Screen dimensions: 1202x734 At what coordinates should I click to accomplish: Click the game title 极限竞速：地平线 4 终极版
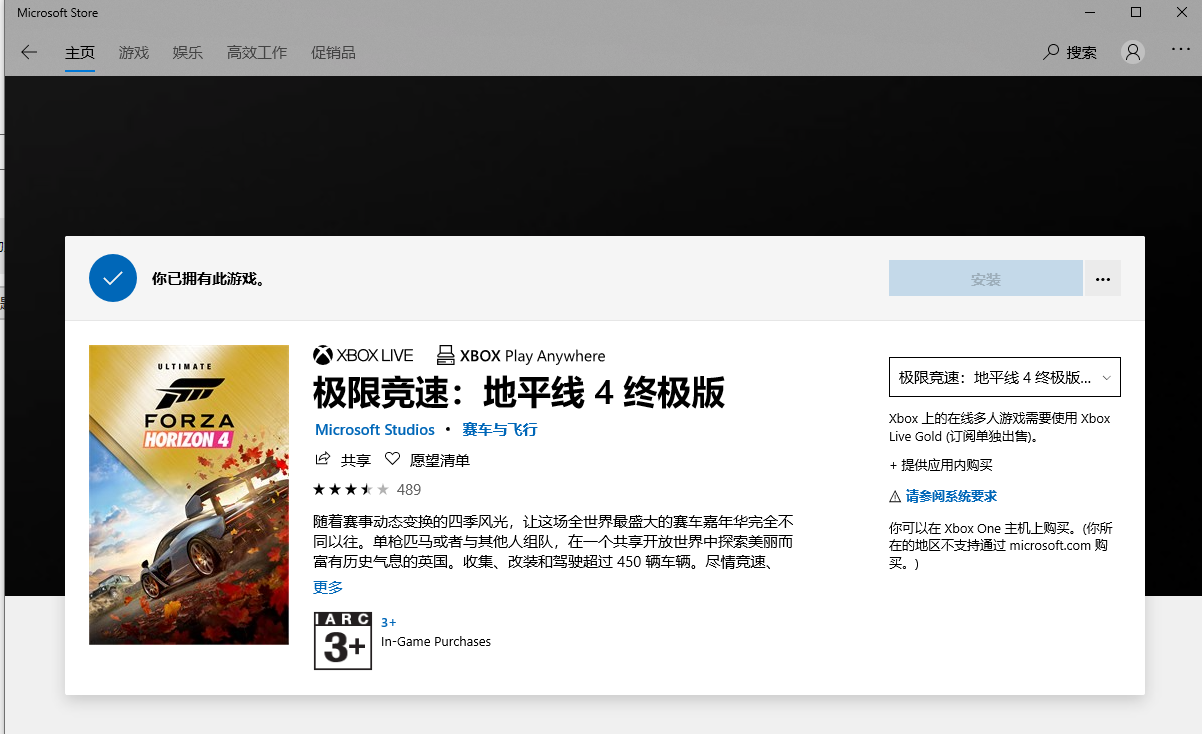[x=519, y=393]
